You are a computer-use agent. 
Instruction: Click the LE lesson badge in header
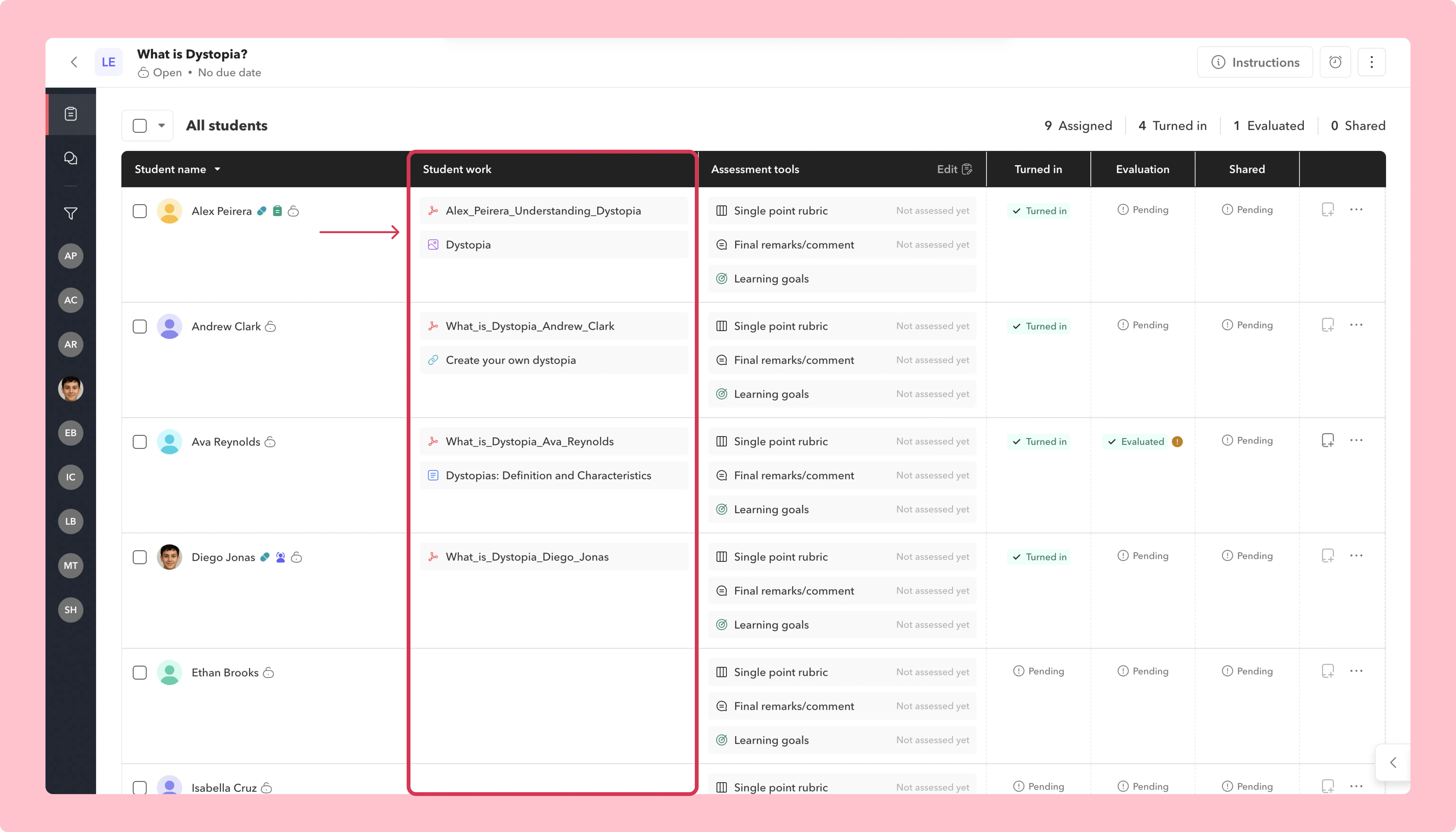(x=109, y=62)
